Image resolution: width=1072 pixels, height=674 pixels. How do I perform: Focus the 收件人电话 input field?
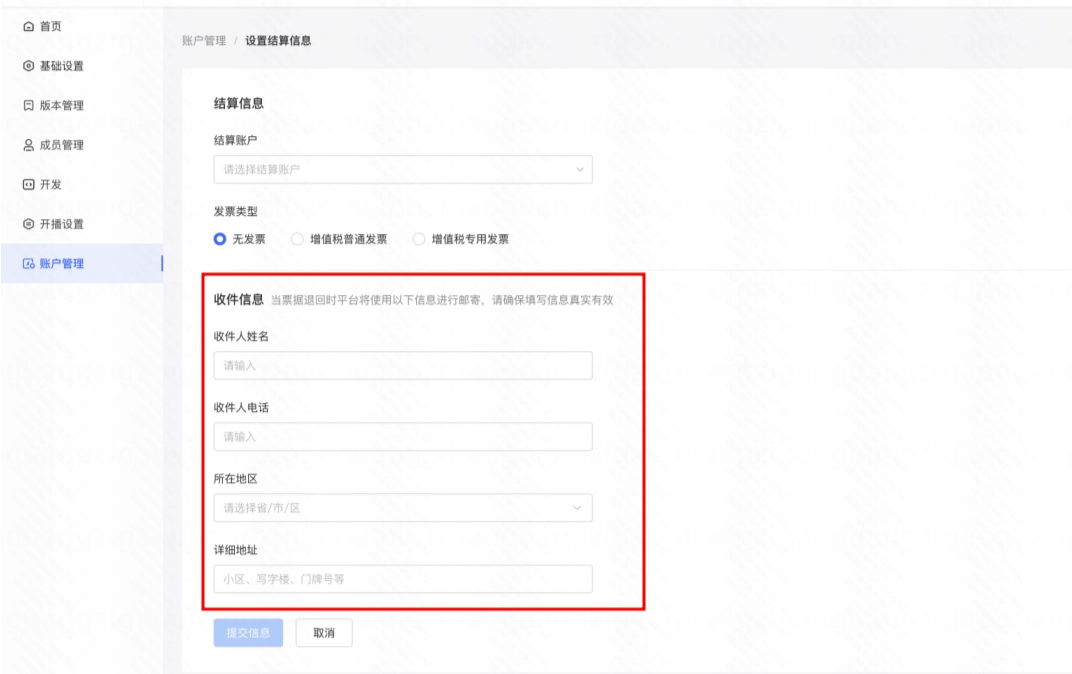coord(403,437)
